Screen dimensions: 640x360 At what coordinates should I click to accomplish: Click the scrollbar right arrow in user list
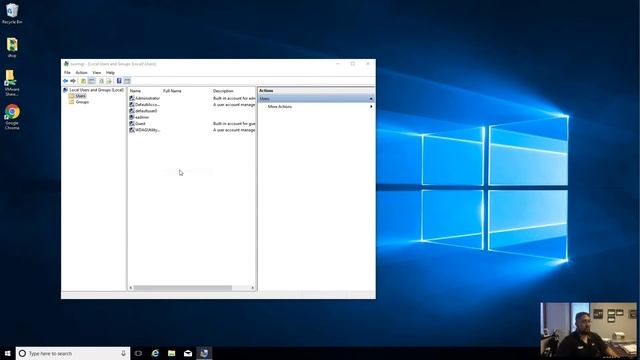point(253,288)
